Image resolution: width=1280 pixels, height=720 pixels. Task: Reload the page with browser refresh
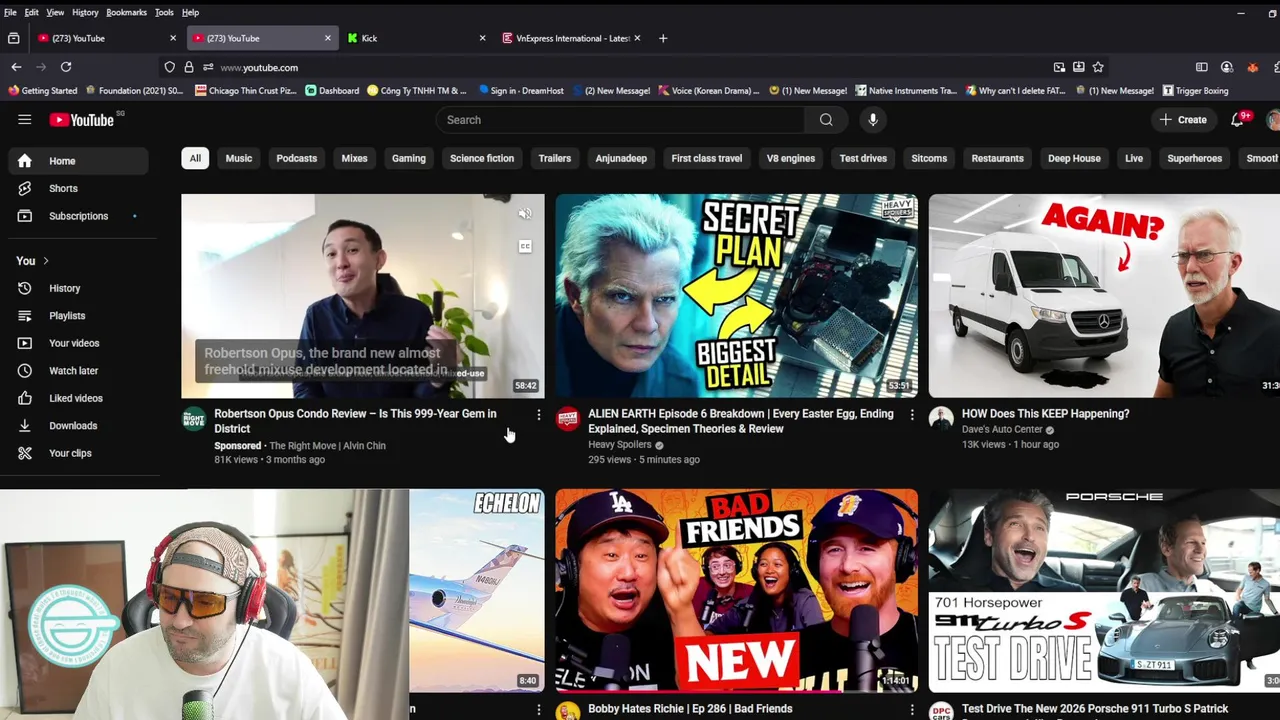pyautogui.click(x=66, y=67)
